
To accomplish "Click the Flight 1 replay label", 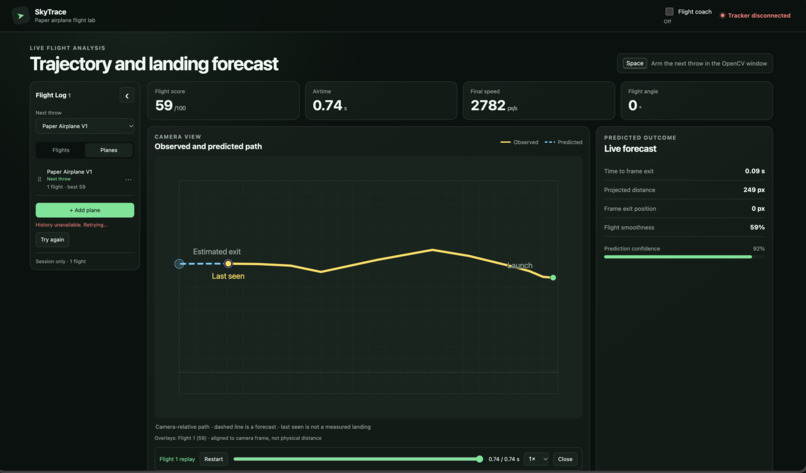I will point(177,459).
